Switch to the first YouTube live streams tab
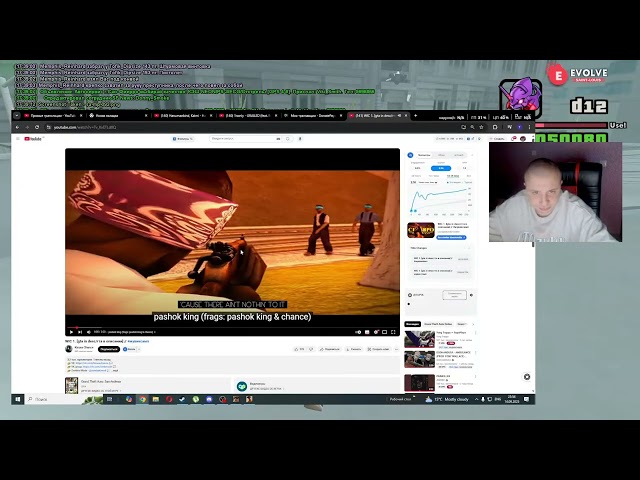The height and width of the screenshot is (480, 640). tap(53, 116)
